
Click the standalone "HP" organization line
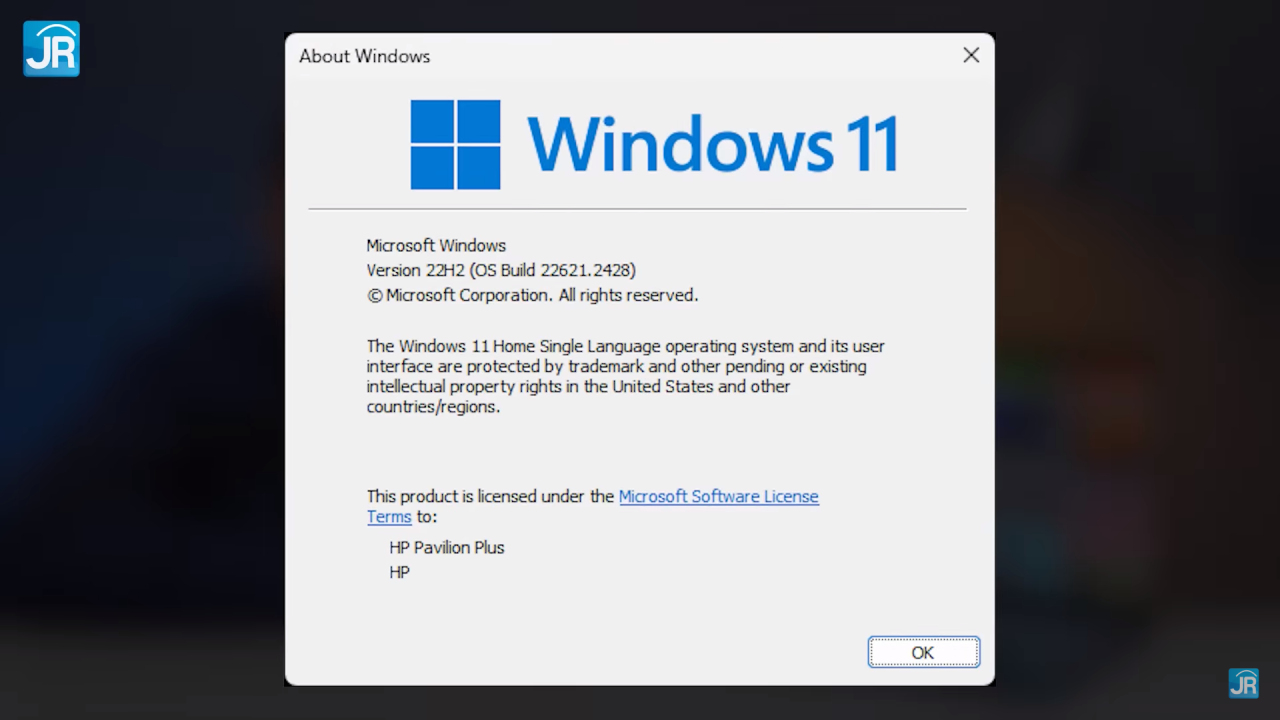click(x=400, y=573)
